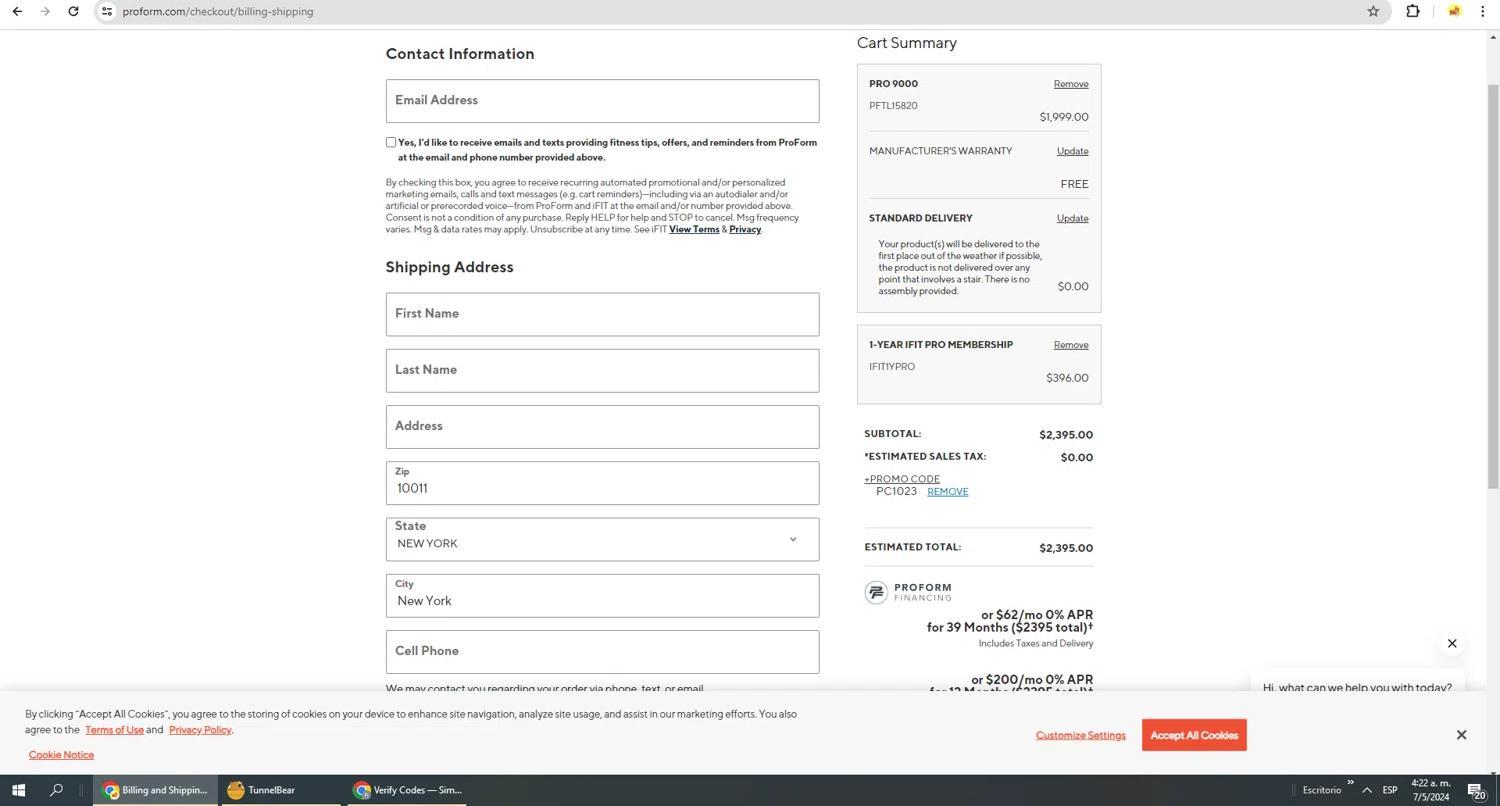Show hidden system tray icons
This screenshot has width=1500, height=806.
pos(1367,790)
